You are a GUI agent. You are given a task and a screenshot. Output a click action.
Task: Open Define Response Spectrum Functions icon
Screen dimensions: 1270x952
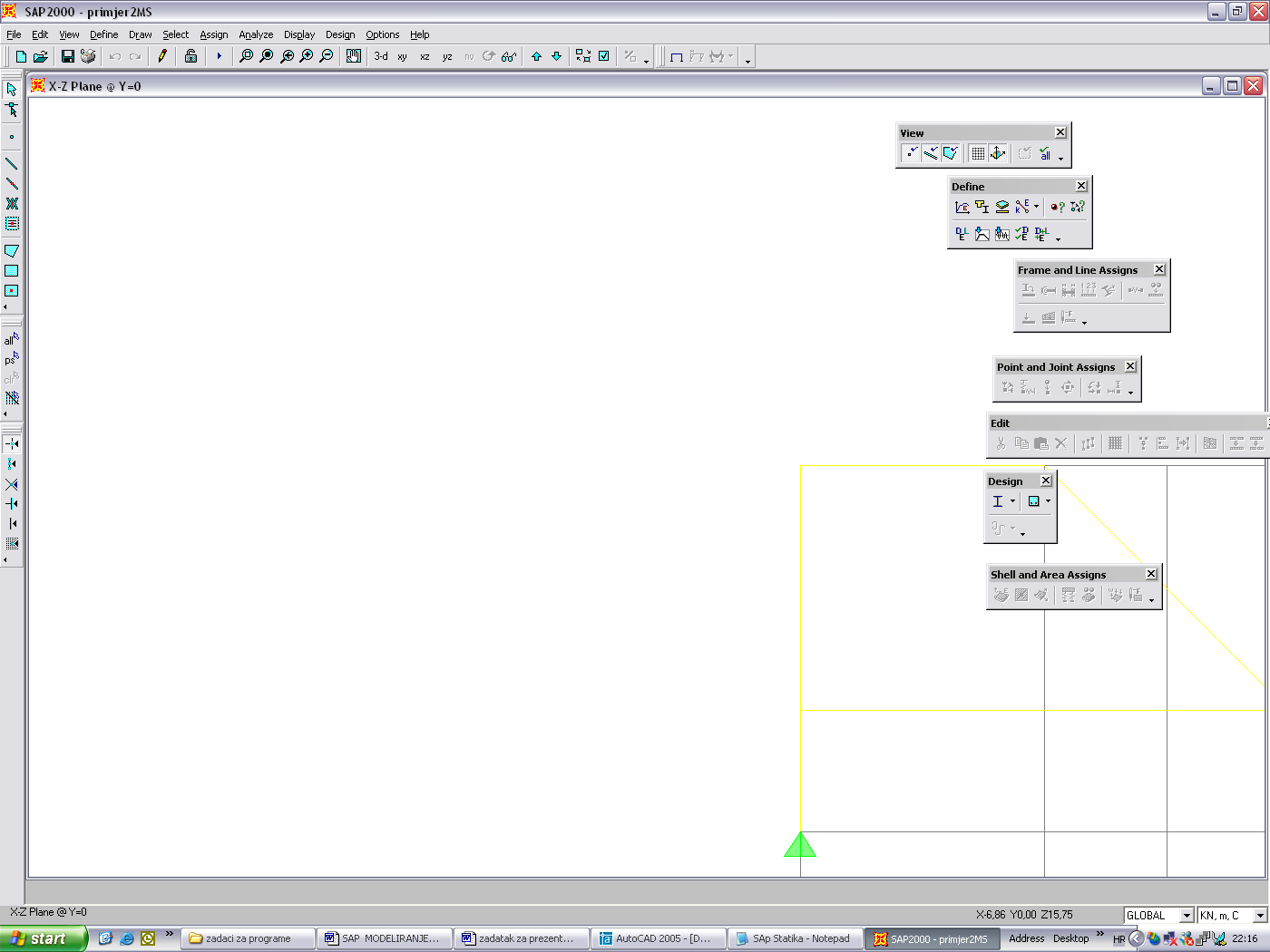982,234
